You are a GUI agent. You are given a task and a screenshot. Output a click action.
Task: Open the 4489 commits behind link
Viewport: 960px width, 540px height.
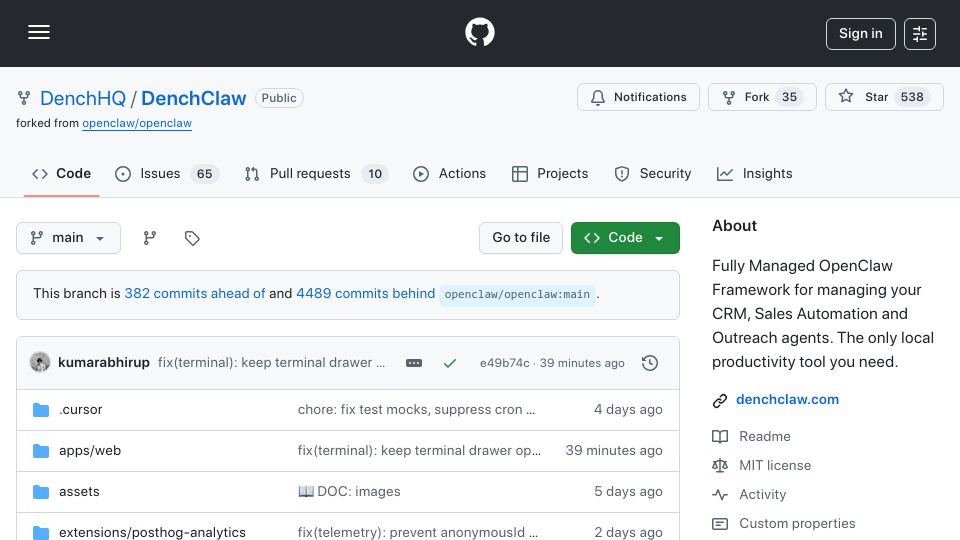click(366, 293)
